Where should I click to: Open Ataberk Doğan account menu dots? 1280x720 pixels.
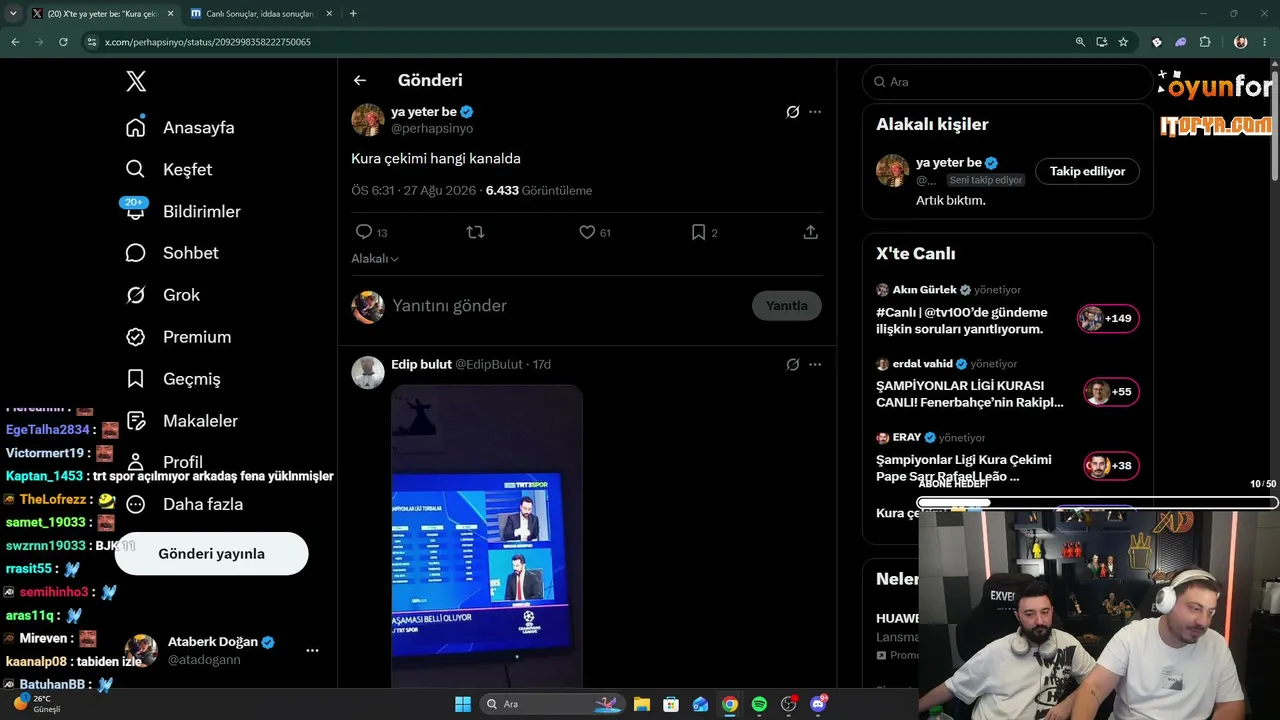pos(312,650)
